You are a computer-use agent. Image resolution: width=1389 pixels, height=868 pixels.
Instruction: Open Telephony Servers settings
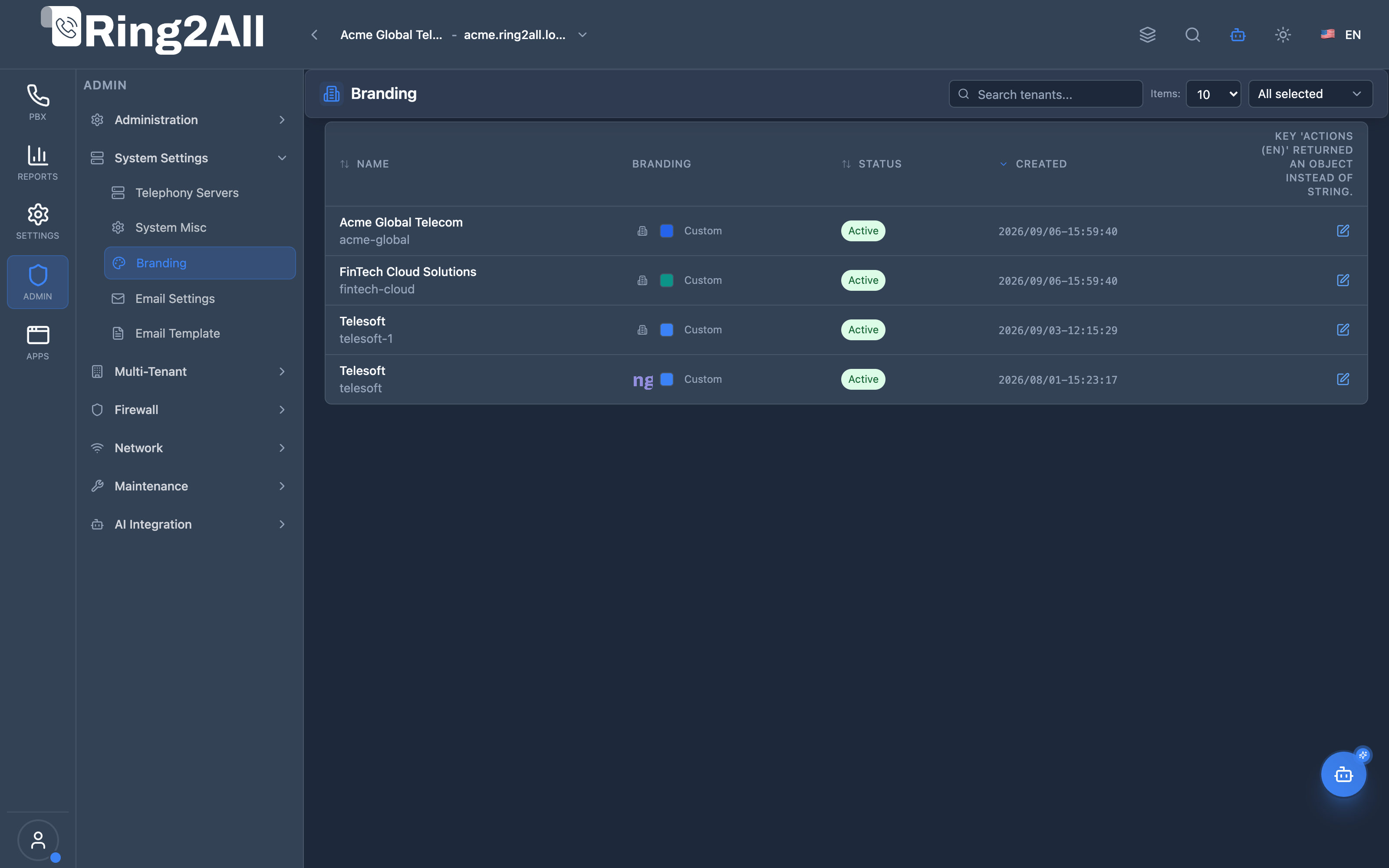[x=200, y=193]
